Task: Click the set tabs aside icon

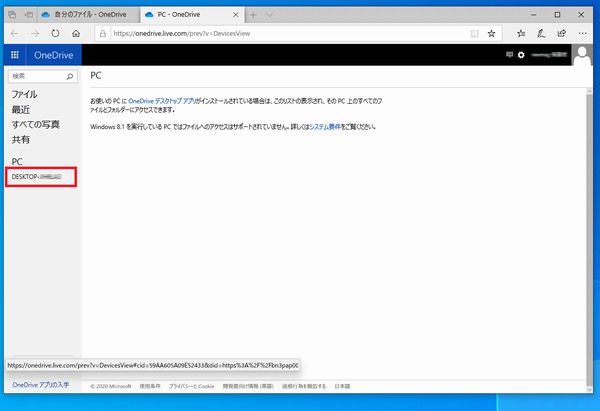Action: 28,15
